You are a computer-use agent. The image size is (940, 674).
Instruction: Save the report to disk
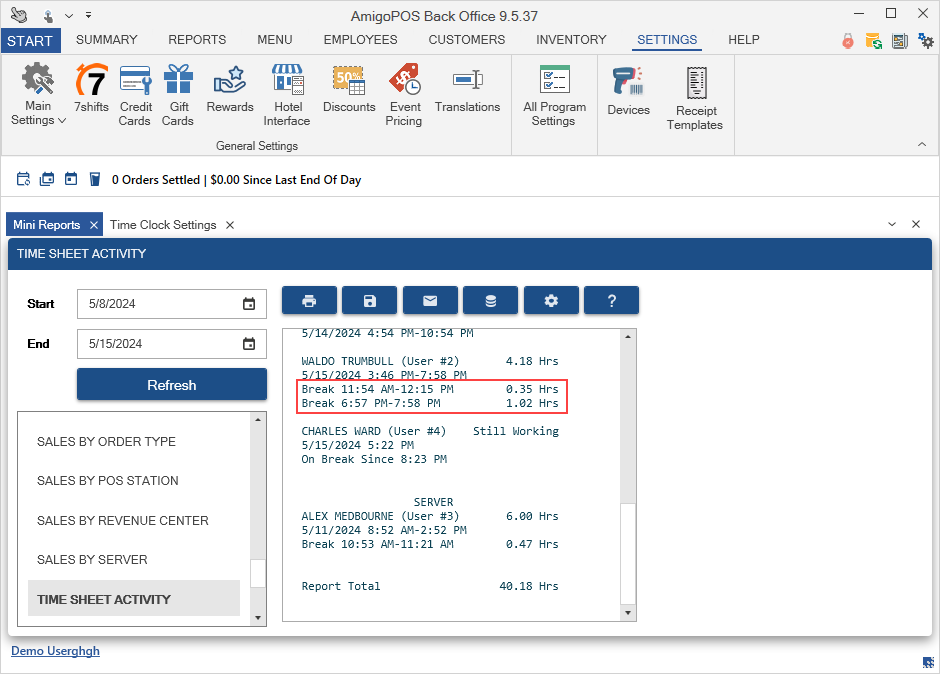[x=369, y=301]
